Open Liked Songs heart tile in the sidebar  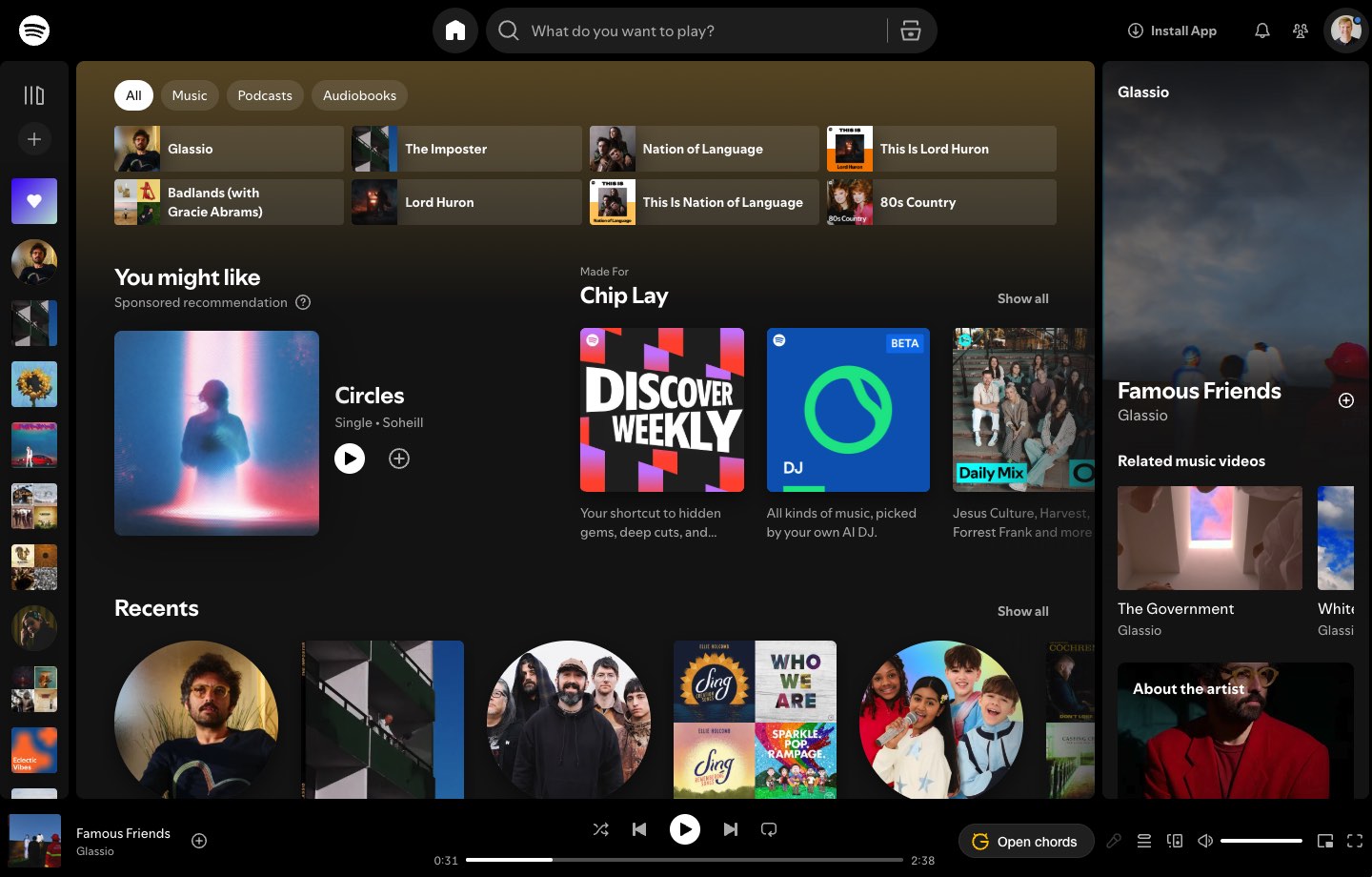click(x=34, y=201)
